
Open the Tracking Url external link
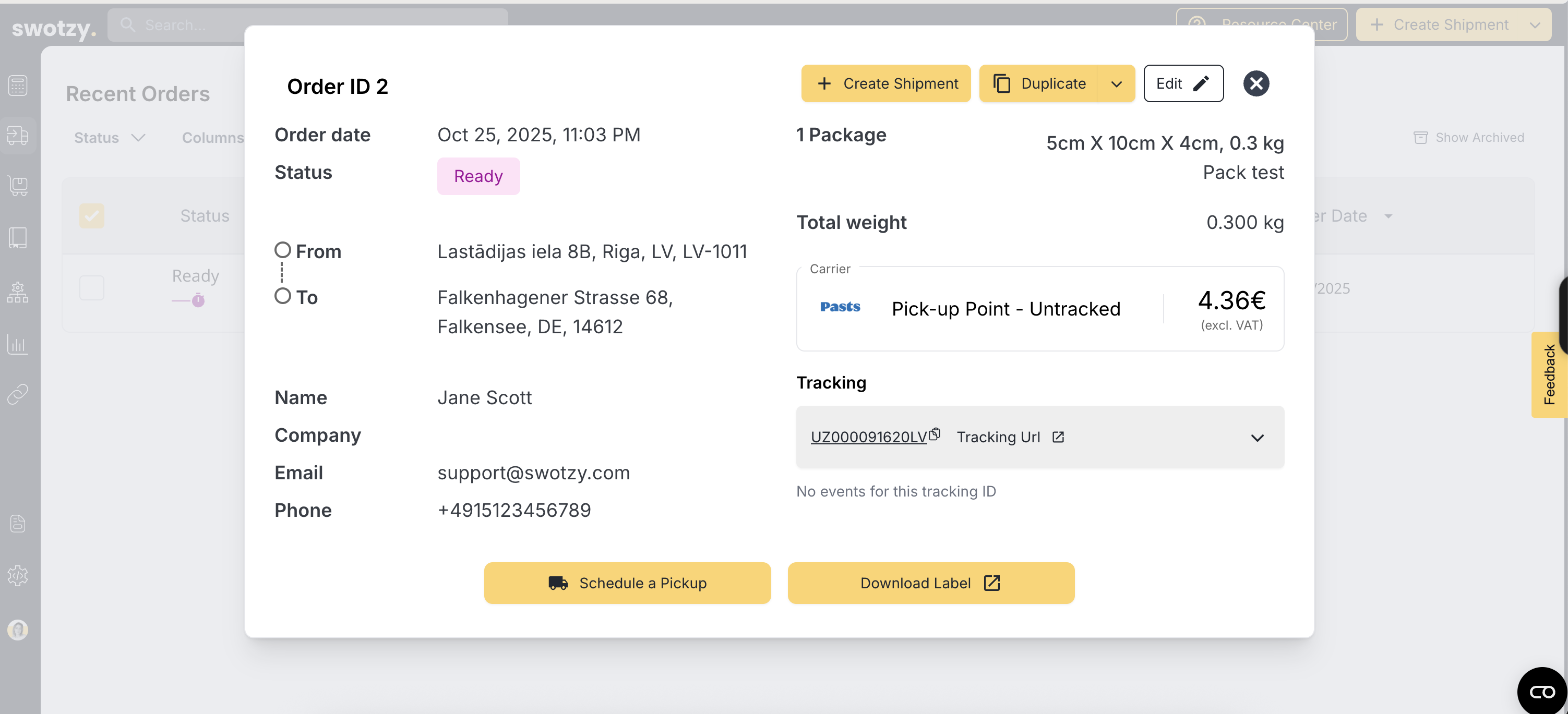click(x=1059, y=437)
